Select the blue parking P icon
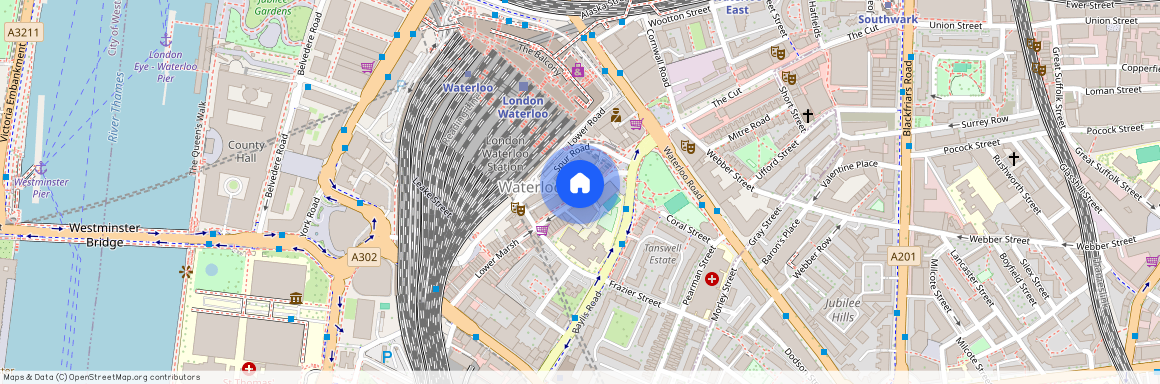Image resolution: width=1160 pixels, height=384 pixels. coord(387,357)
